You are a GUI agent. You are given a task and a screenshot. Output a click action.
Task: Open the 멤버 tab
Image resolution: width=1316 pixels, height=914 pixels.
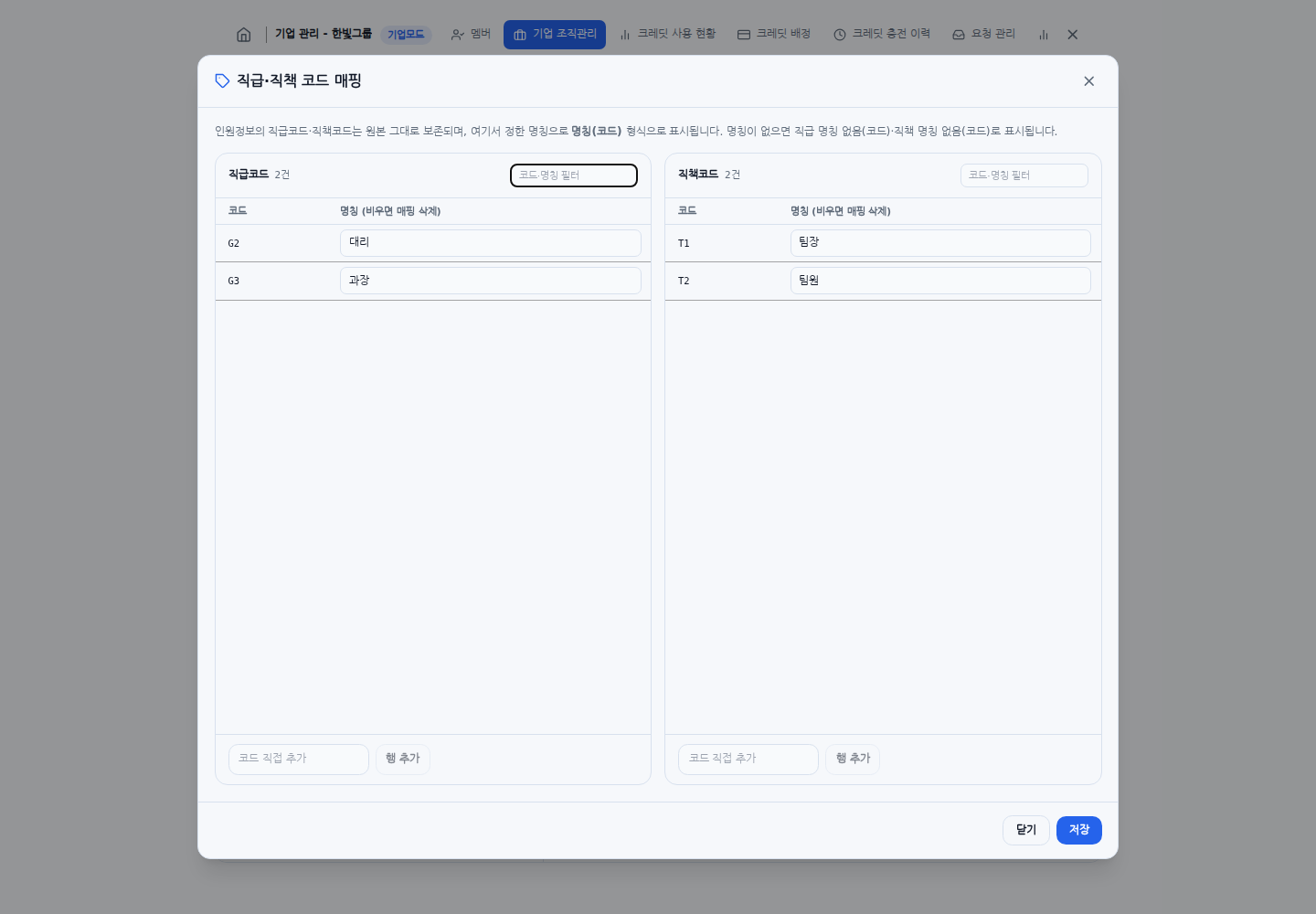click(x=471, y=35)
